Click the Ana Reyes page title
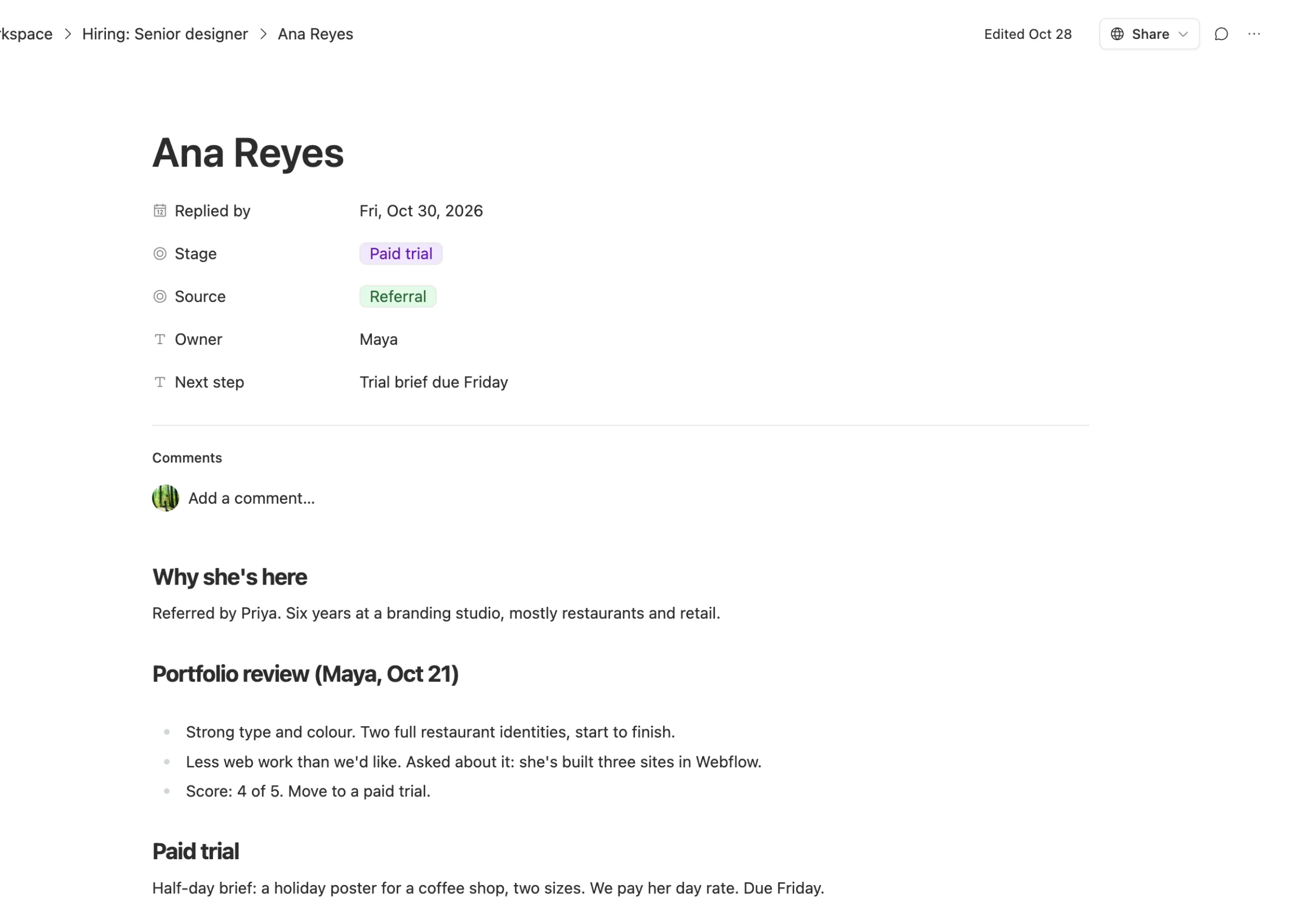 (248, 153)
